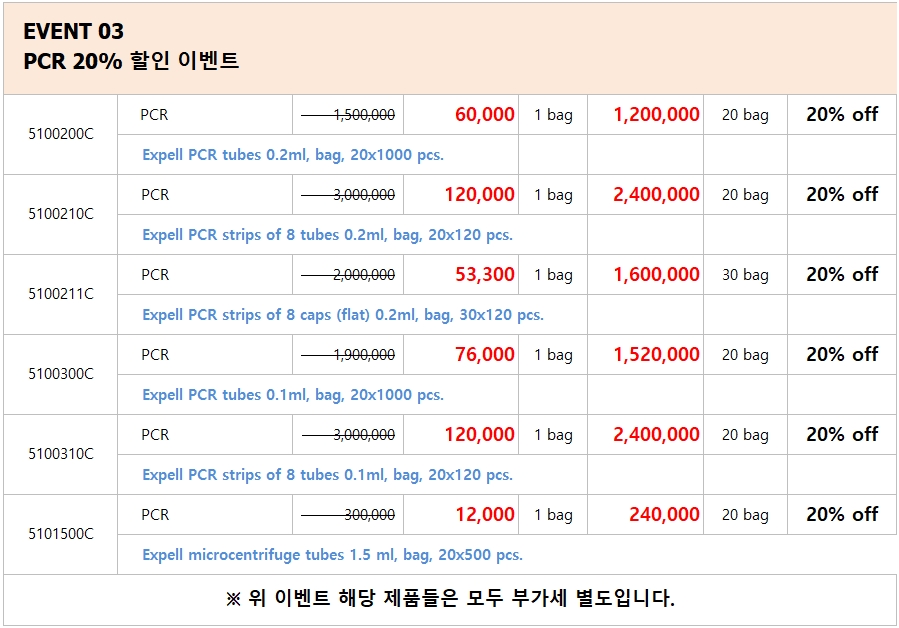Select the "PCR" label in the 5100211C row

coord(155,275)
